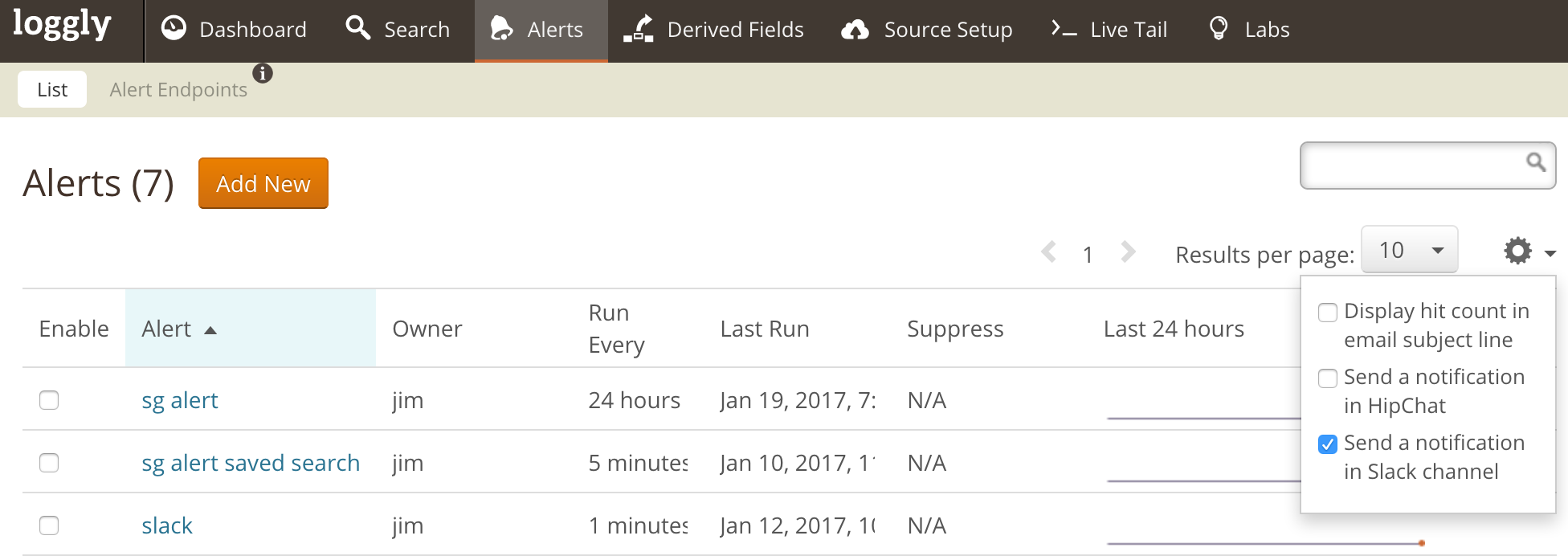The height and width of the screenshot is (556, 1568).
Task: Click the magnifier icon in the search box
Action: pos(1535,162)
